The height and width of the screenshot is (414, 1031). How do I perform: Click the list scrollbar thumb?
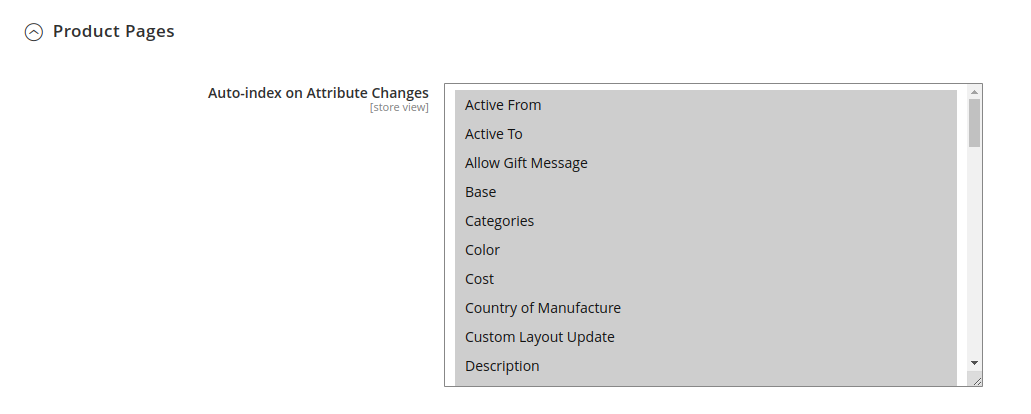974,123
